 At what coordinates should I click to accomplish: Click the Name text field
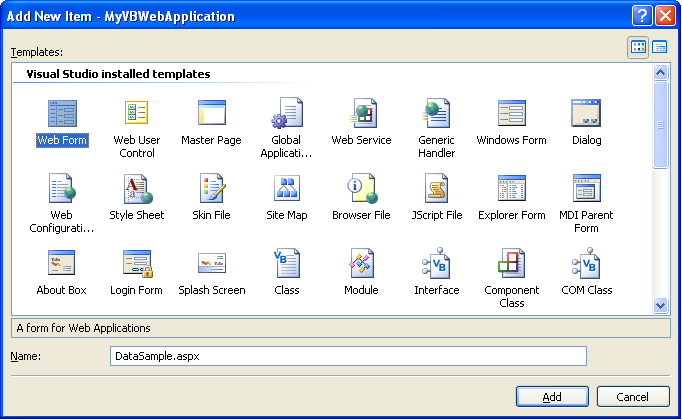point(348,356)
